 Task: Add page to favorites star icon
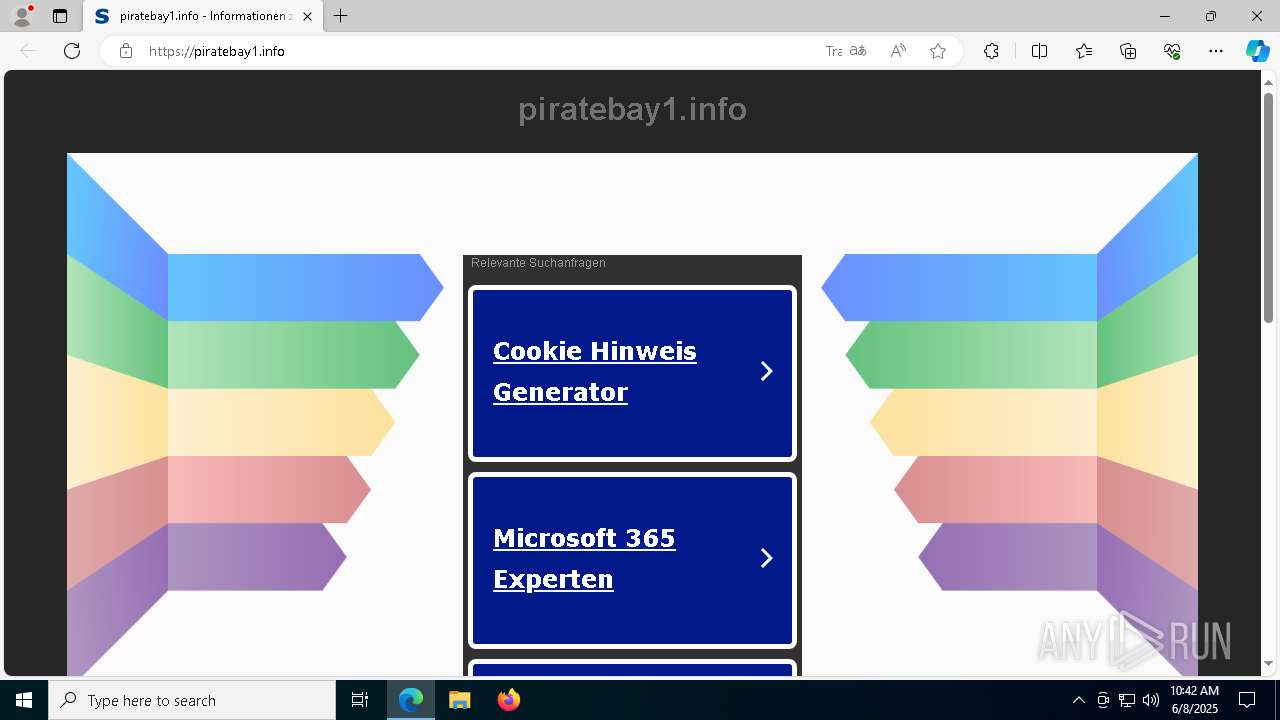[938, 51]
